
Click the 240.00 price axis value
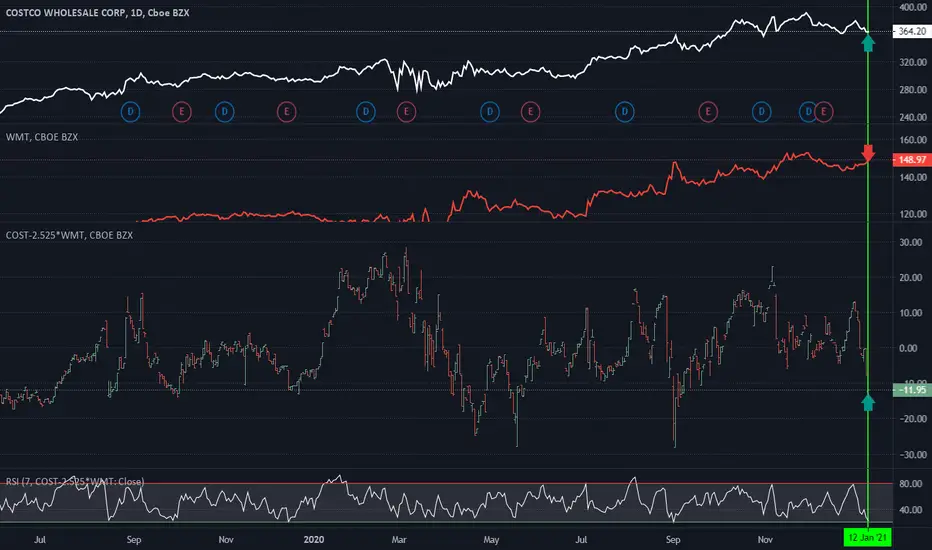point(914,117)
